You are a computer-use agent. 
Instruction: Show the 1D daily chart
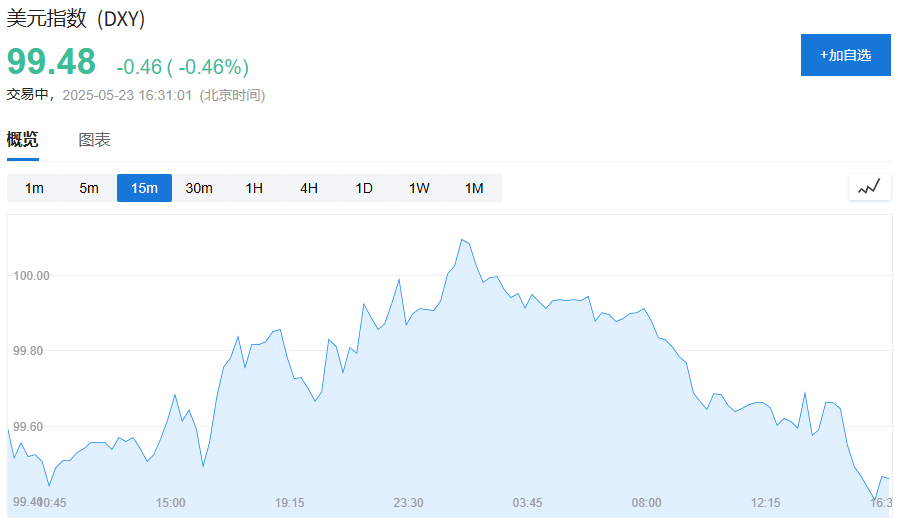364,188
